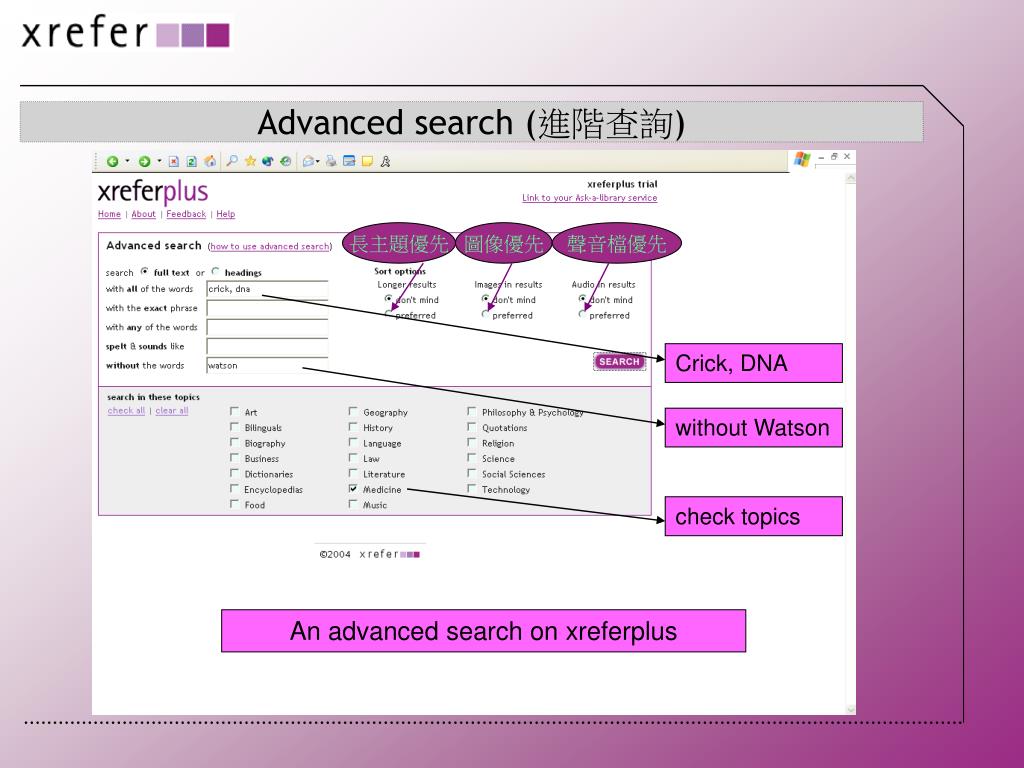Click the 'with all of the words' field
Image resolution: width=1024 pixels, height=768 pixels.
[x=267, y=289]
